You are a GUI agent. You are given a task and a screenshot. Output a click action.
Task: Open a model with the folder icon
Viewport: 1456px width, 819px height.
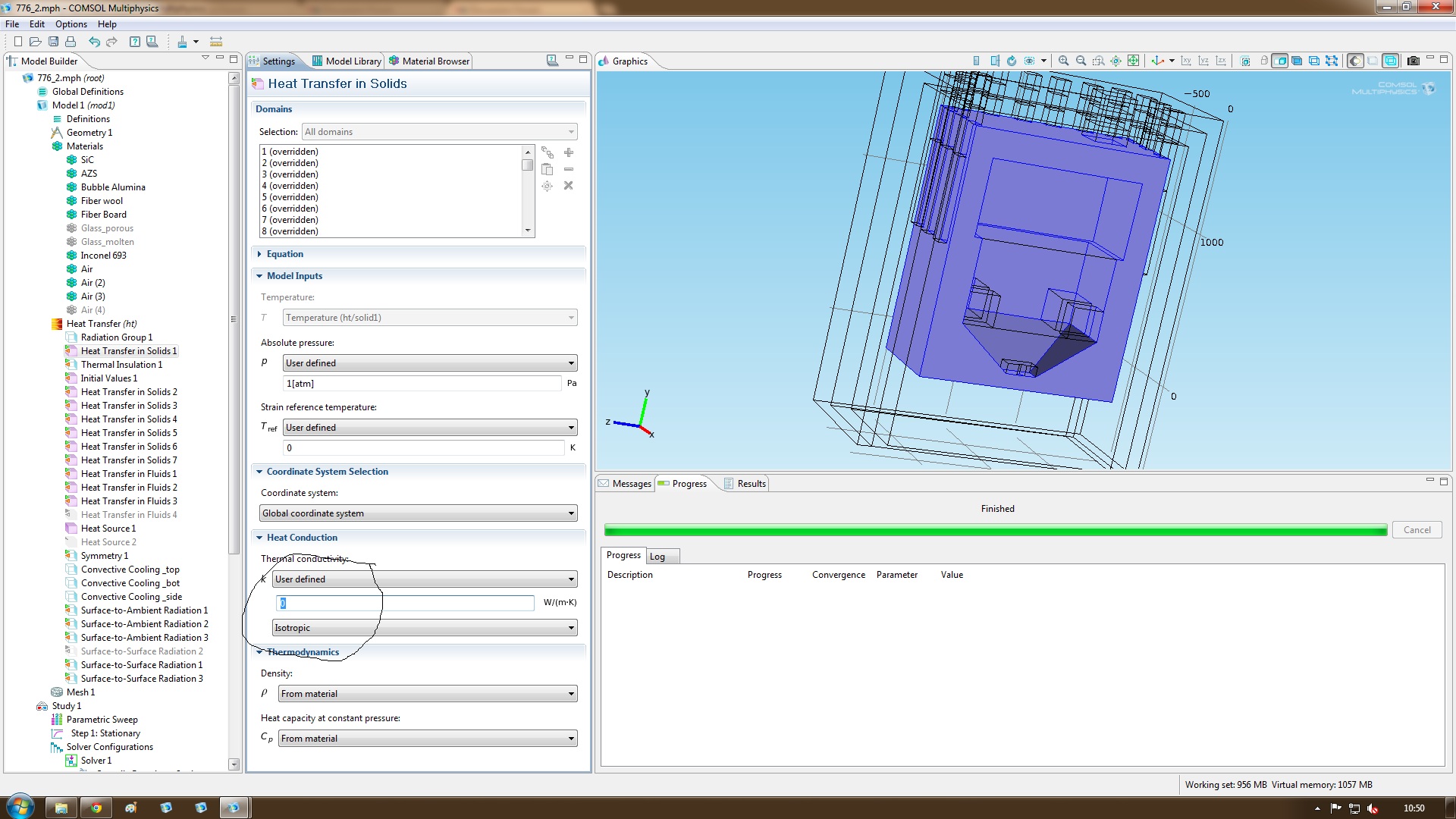pos(35,42)
